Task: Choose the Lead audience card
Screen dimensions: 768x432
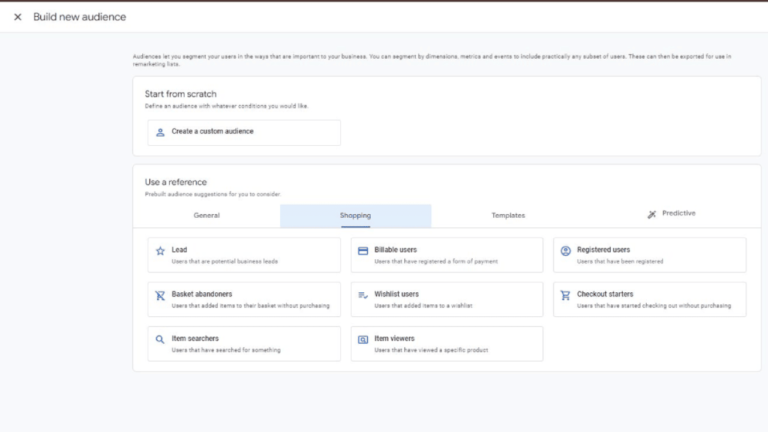Action: point(244,255)
